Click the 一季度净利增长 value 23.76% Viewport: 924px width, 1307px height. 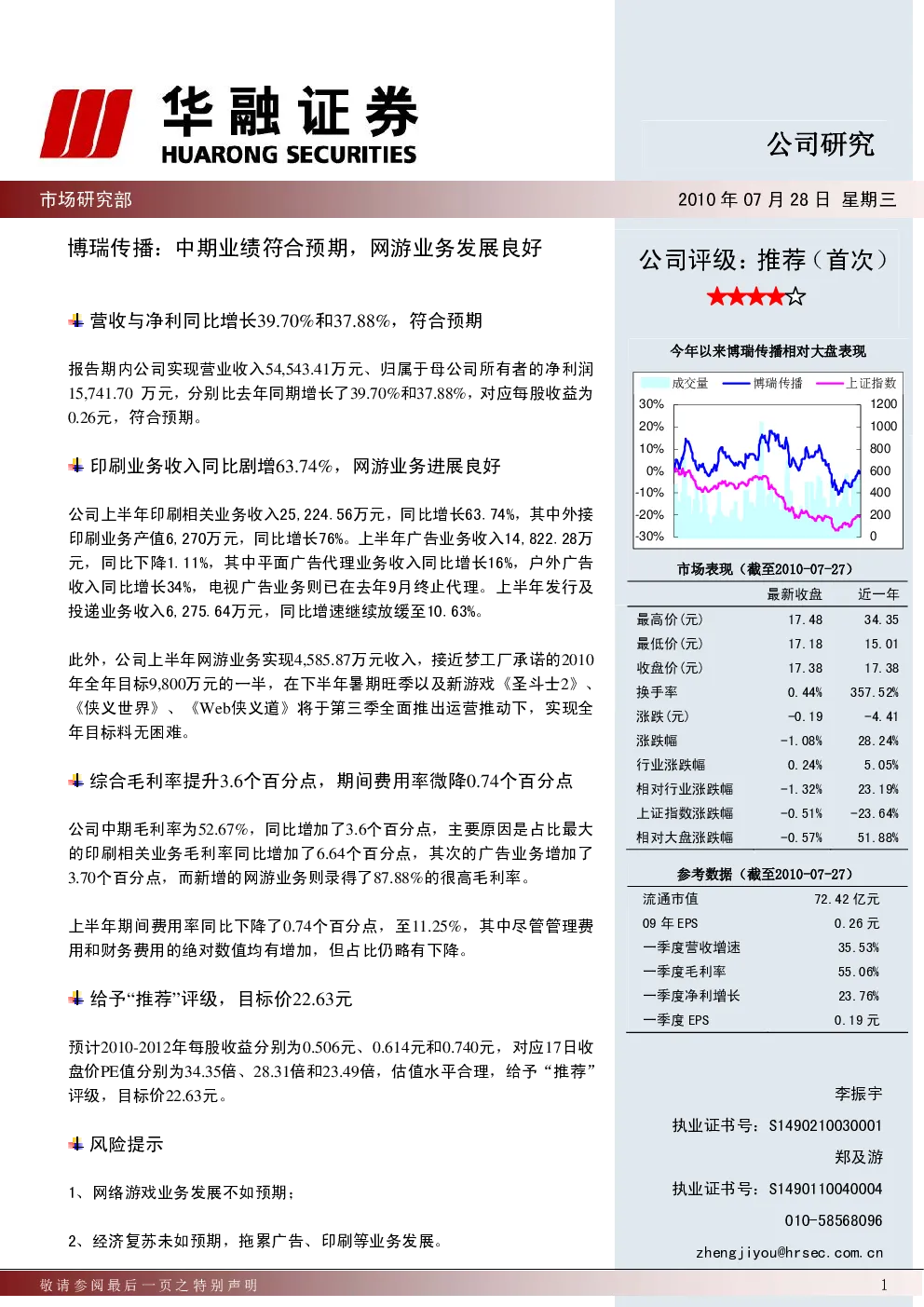click(859, 996)
